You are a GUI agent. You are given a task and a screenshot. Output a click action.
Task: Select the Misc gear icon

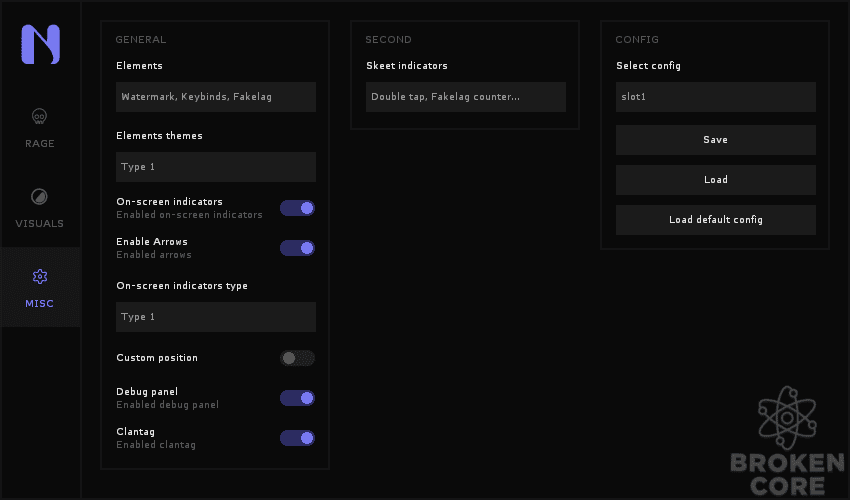pos(40,277)
